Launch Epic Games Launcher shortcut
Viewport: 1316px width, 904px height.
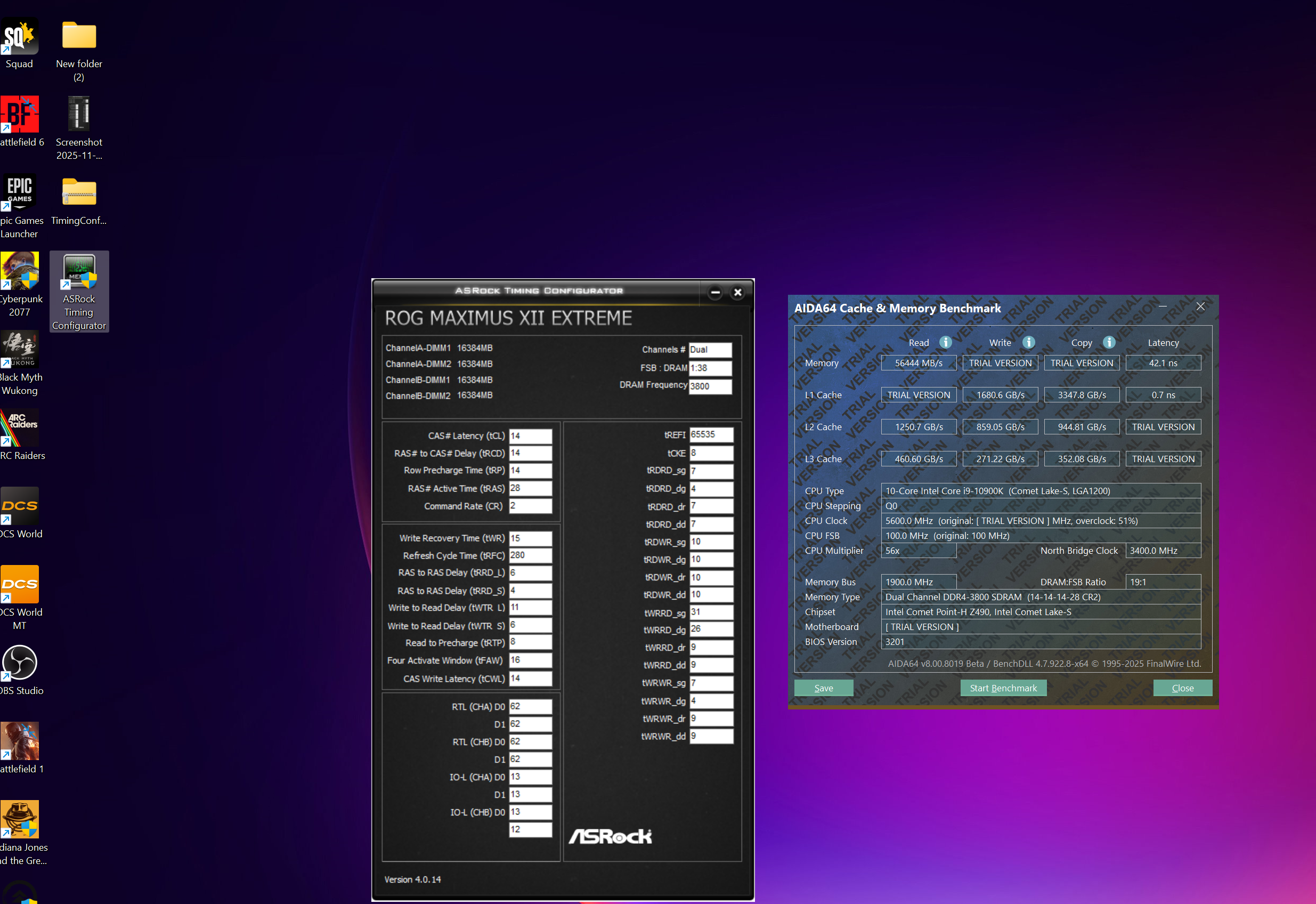pyautogui.click(x=20, y=207)
